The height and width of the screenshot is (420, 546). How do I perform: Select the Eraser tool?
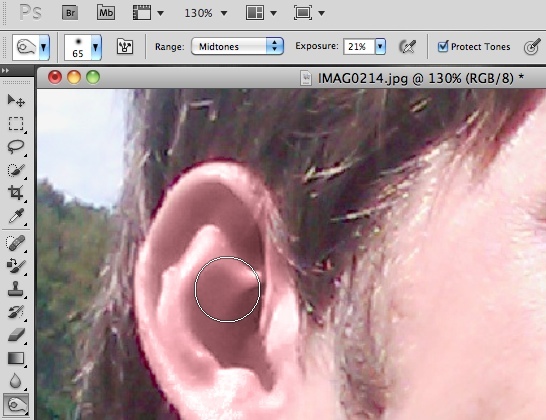tap(16, 335)
